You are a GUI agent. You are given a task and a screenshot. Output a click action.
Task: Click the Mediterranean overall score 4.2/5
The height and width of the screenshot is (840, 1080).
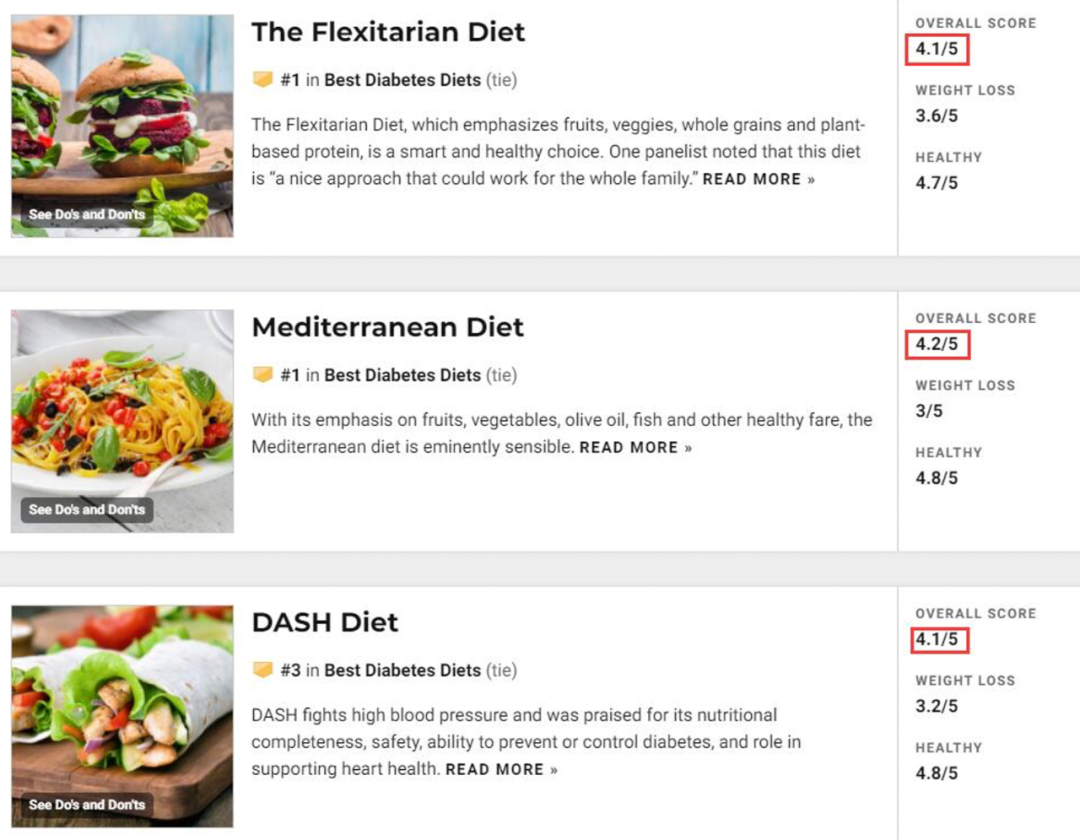[x=937, y=344]
